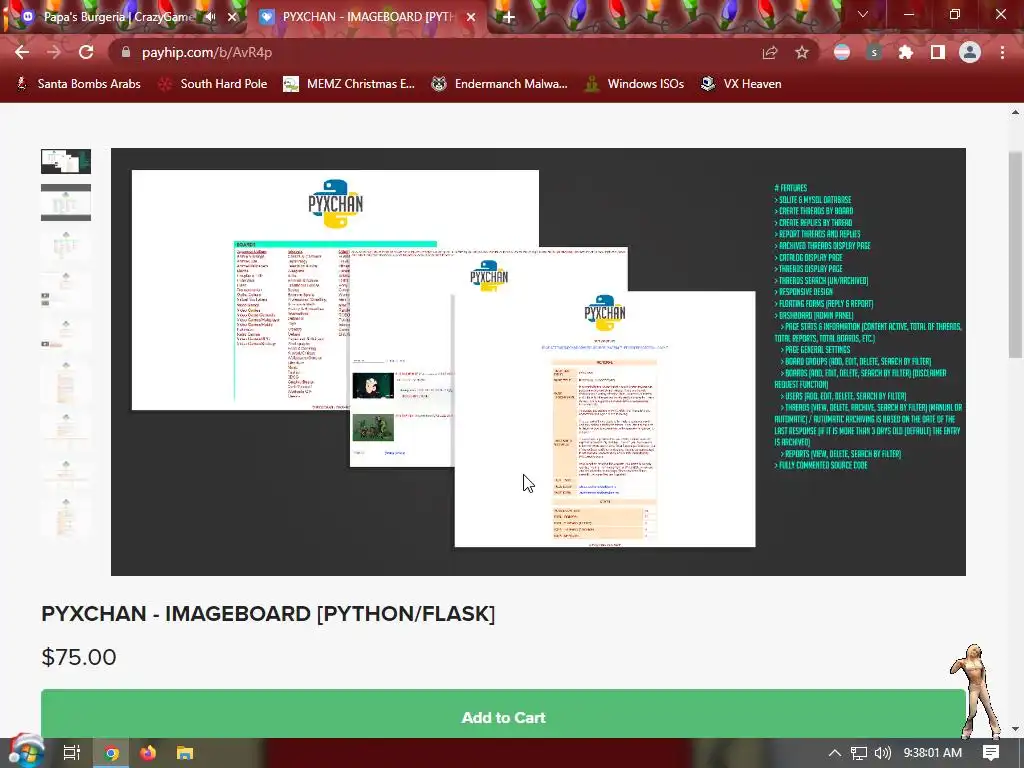1024x768 pixels.
Task: Click the PYXCHAN - IMAGEBOARD [PYTHON/FLASK] title
Action: [x=268, y=614]
